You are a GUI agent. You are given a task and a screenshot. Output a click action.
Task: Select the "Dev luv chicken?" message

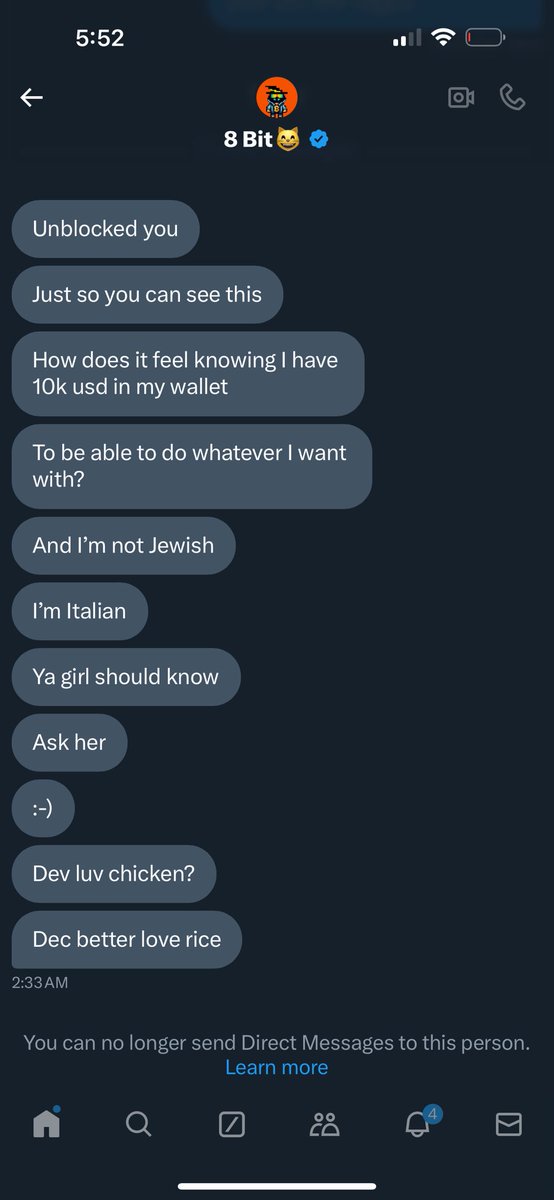click(x=114, y=873)
